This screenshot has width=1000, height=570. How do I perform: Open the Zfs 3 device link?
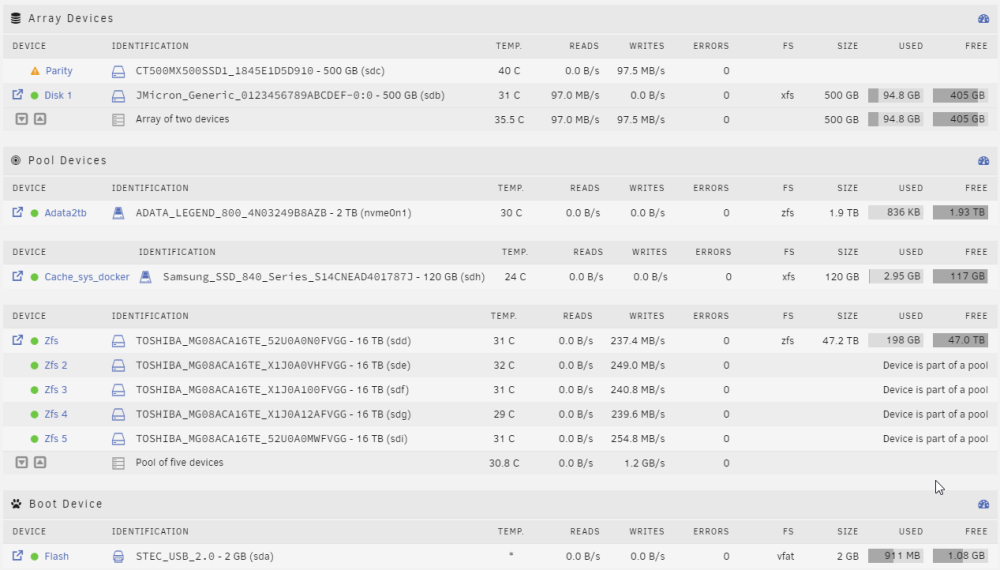pos(55,390)
